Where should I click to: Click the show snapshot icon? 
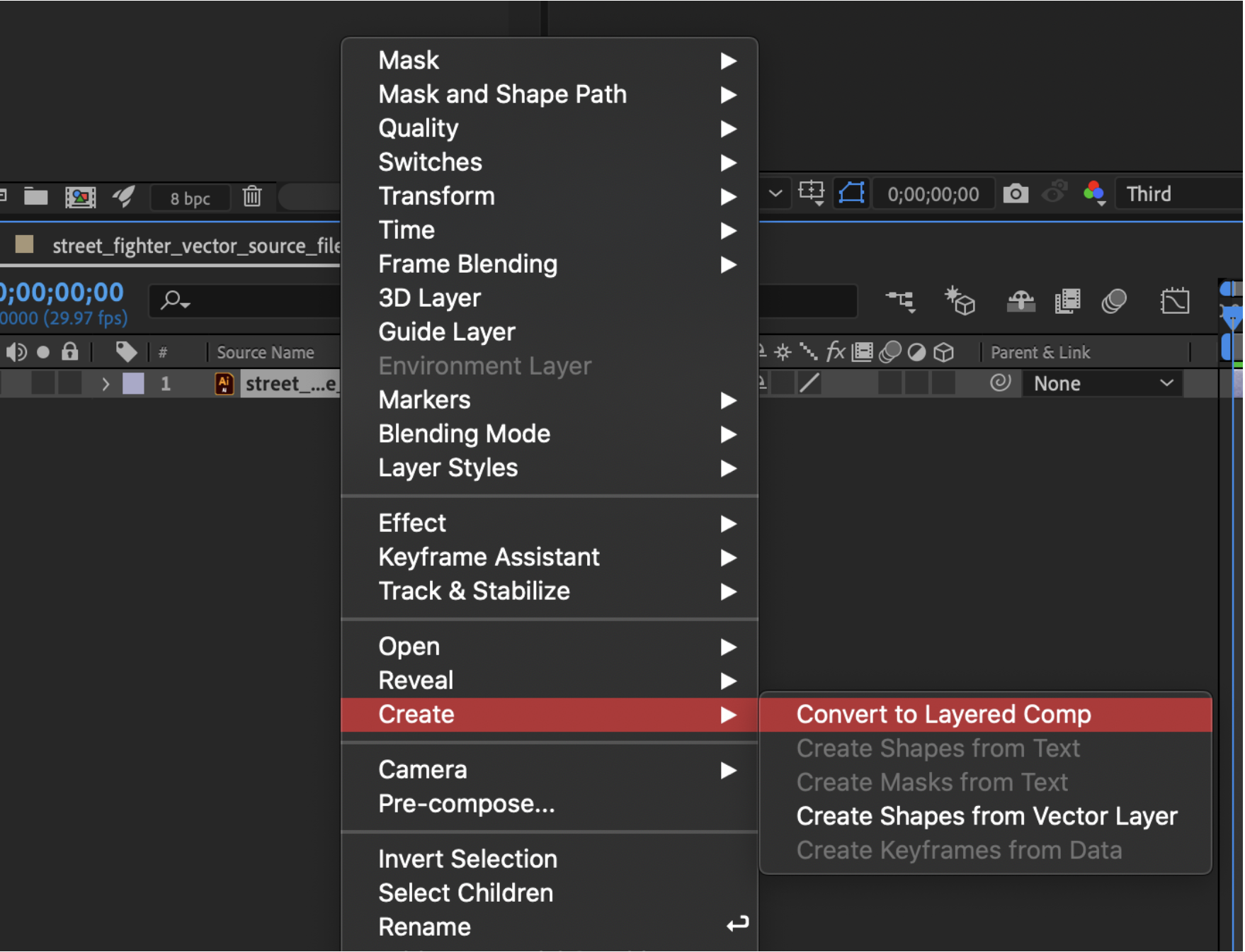[1054, 191]
